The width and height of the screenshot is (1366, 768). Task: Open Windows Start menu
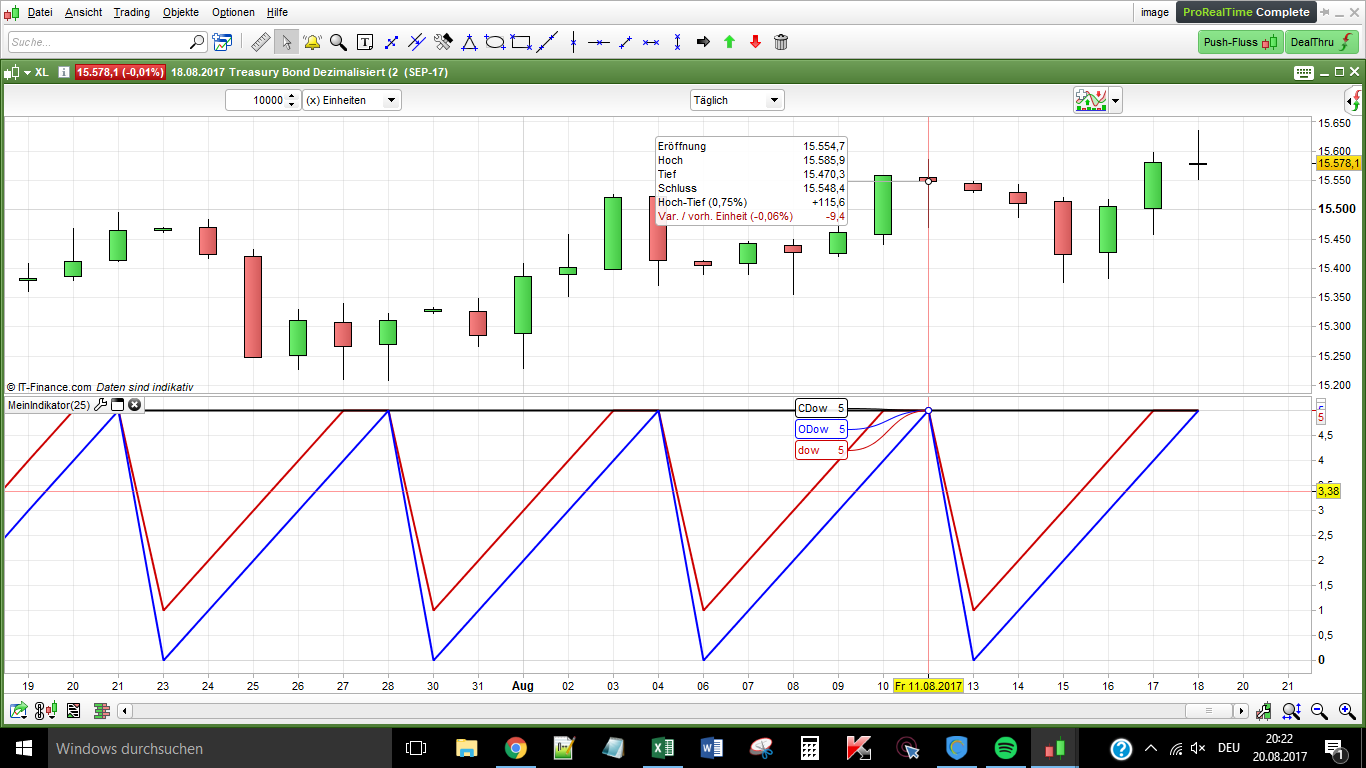click(22, 747)
